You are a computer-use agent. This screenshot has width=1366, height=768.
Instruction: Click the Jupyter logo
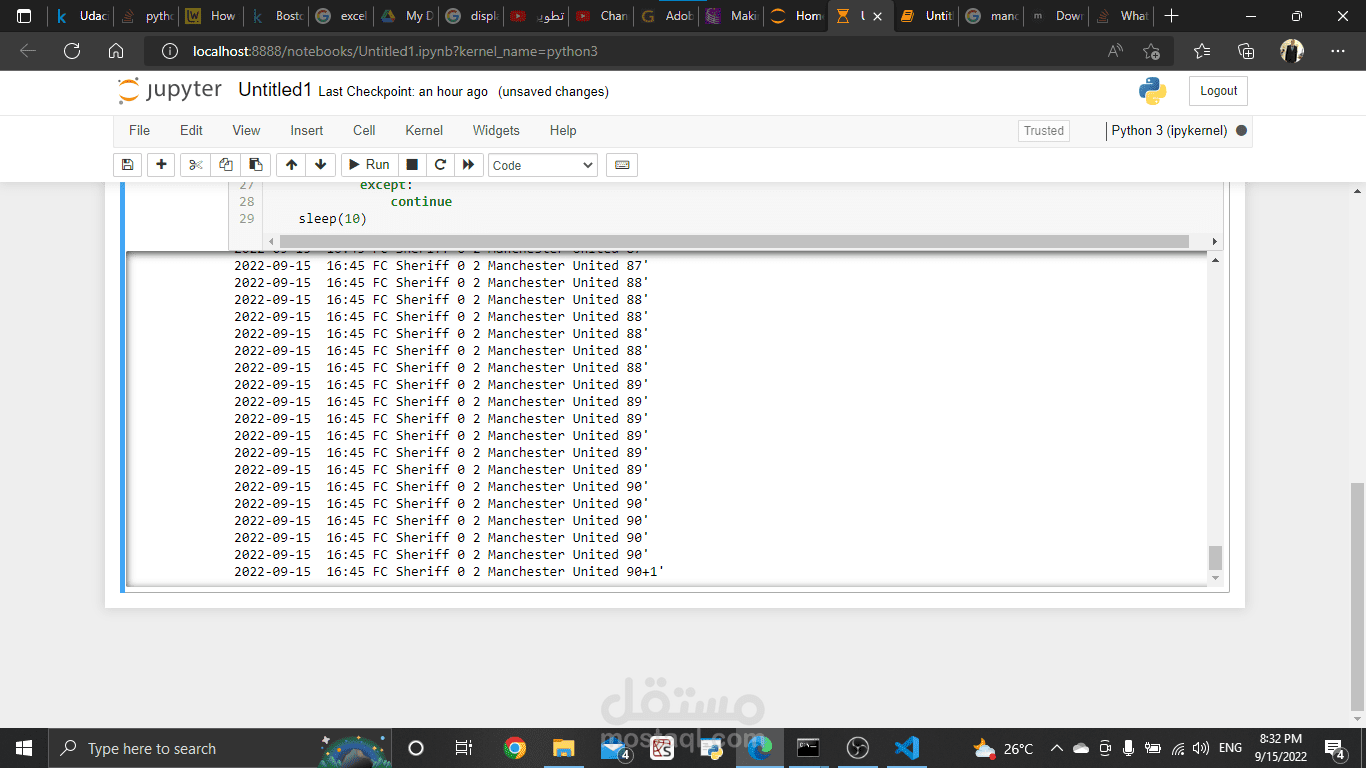click(x=170, y=90)
